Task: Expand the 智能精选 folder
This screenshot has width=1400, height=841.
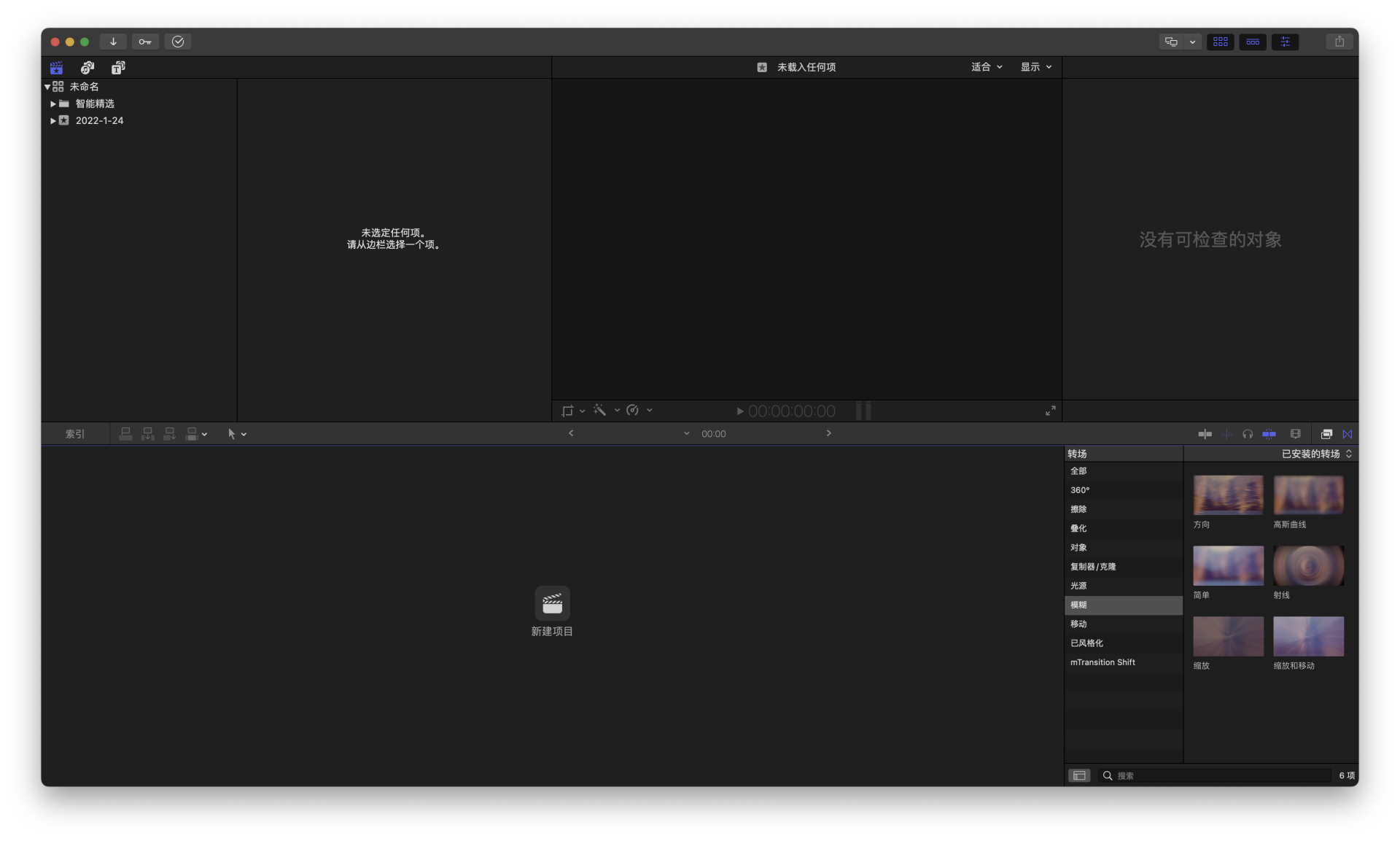Action: pyautogui.click(x=53, y=104)
